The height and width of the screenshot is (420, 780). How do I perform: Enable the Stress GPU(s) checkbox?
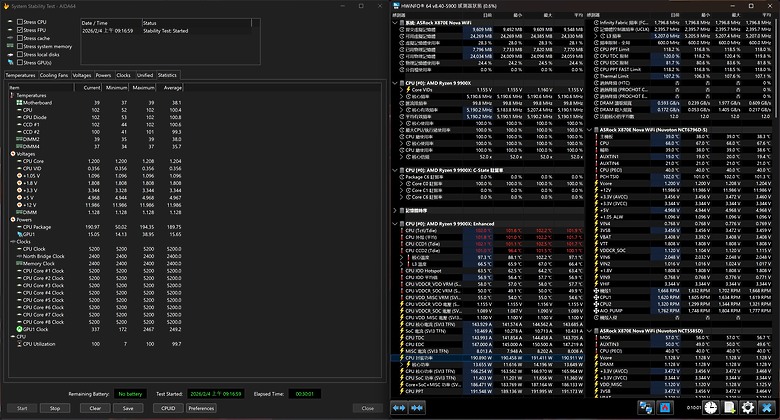20,62
